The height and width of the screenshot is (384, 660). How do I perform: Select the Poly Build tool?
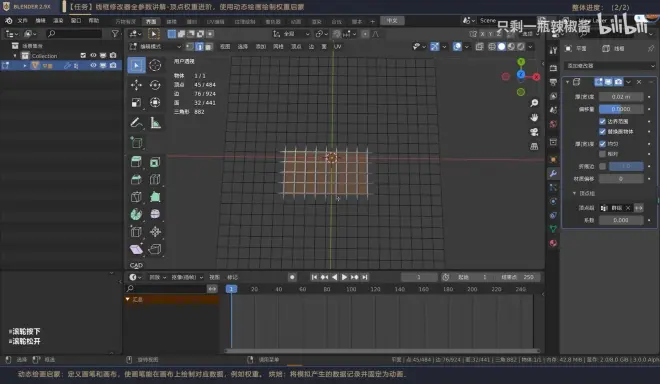[x=155, y=197]
